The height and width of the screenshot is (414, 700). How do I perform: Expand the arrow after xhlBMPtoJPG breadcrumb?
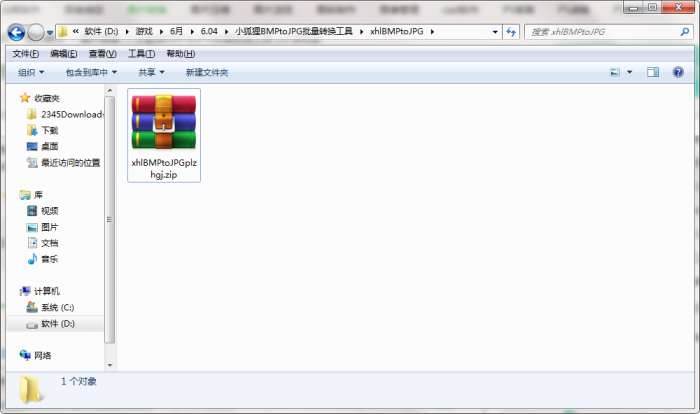point(432,32)
